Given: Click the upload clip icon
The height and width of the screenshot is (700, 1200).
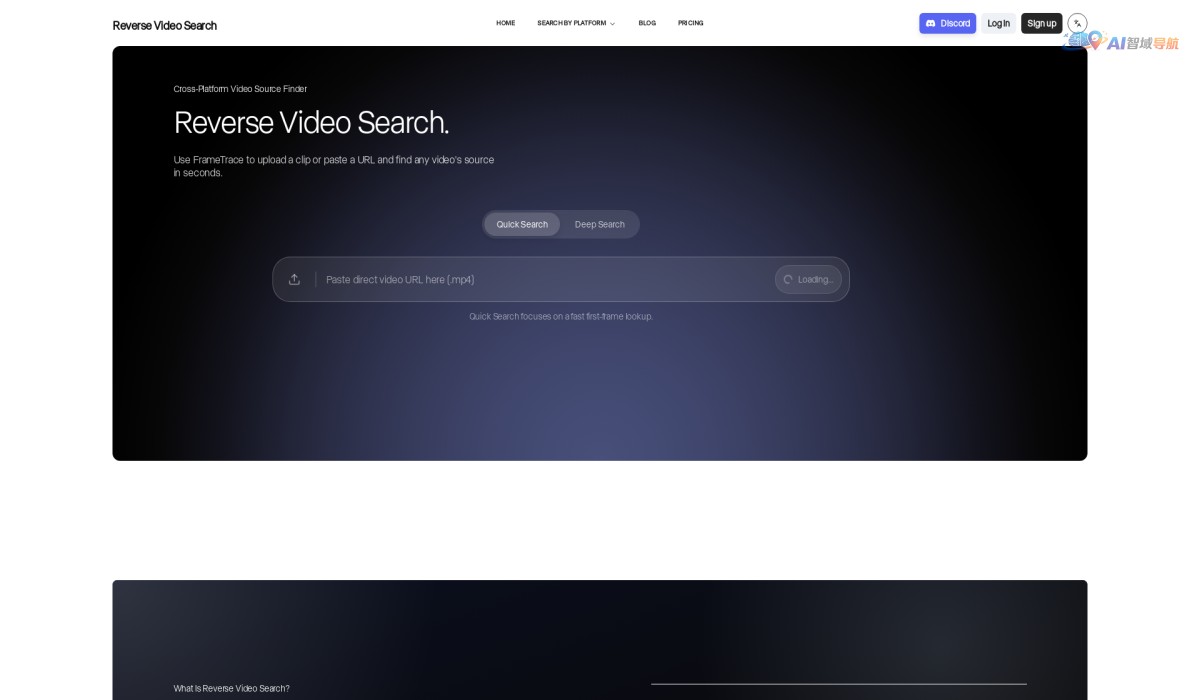Looking at the screenshot, I should [x=294, y=279].
